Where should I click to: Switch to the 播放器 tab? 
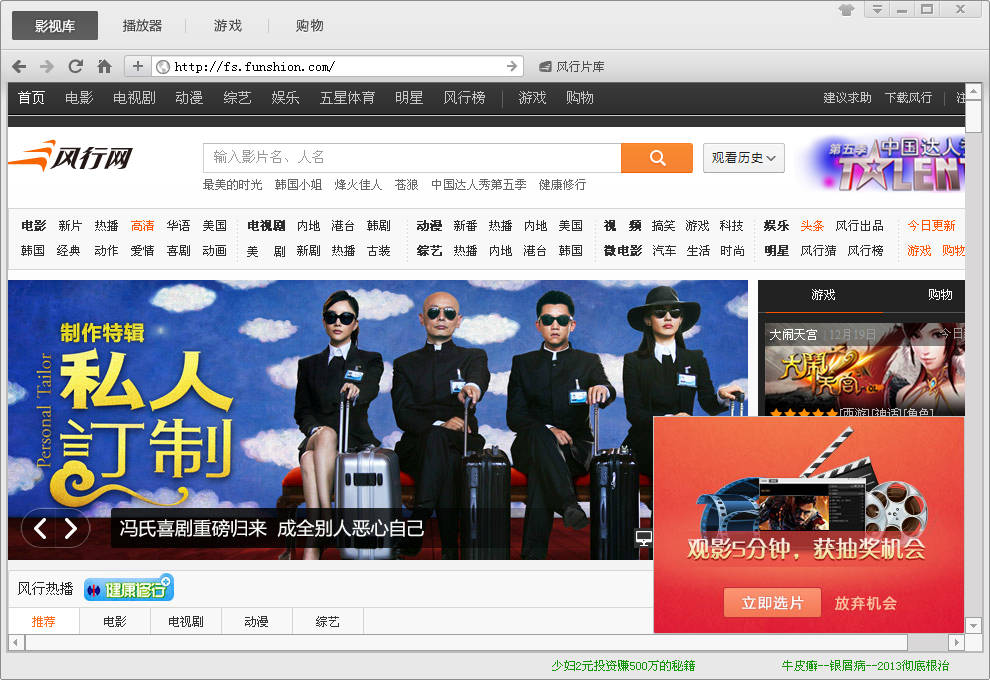(142, 26)
